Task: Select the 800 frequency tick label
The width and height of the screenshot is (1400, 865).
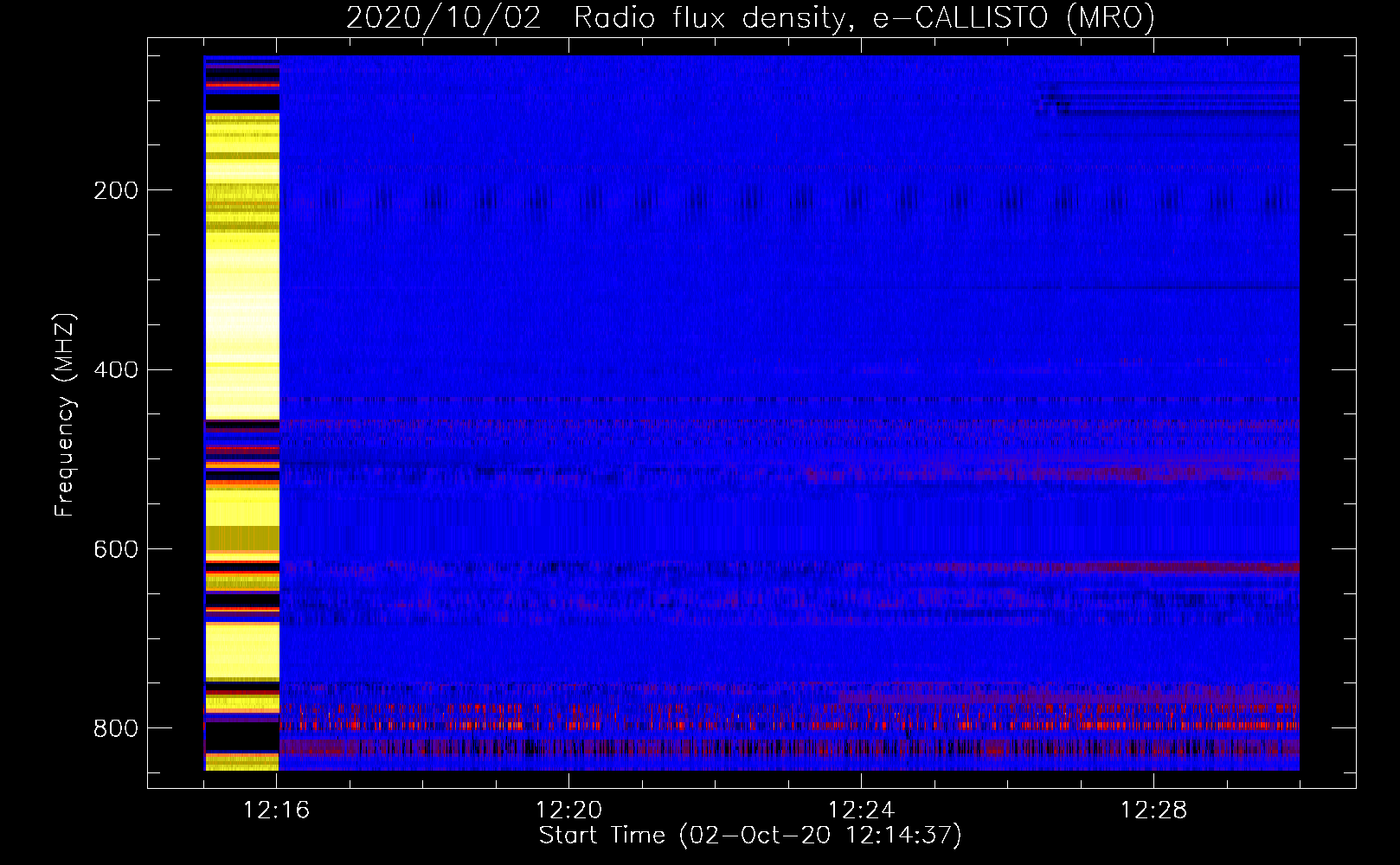Action: 116,729
